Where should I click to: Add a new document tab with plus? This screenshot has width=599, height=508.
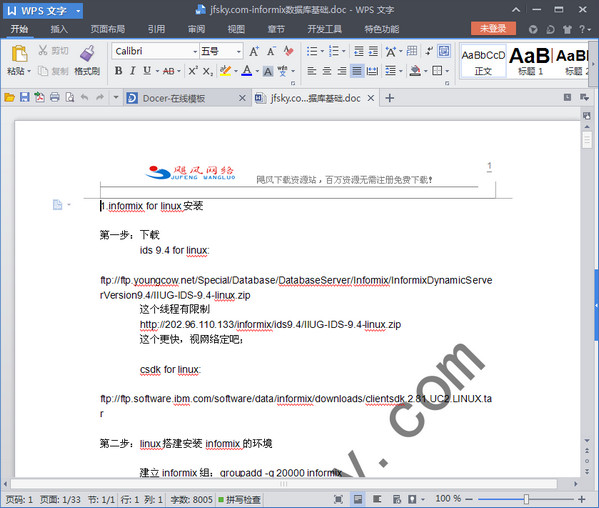point(390,98)
